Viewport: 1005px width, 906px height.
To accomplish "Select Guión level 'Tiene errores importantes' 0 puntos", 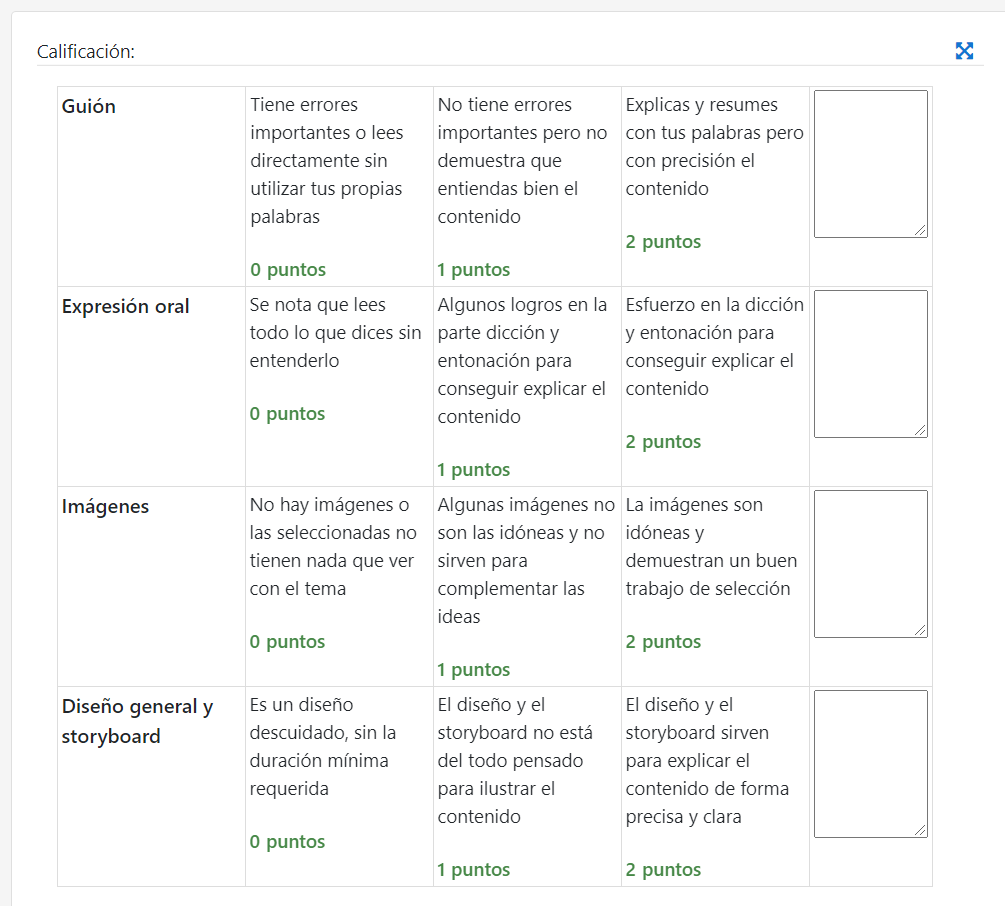I will pyautogui.click(x=339, y=186).
